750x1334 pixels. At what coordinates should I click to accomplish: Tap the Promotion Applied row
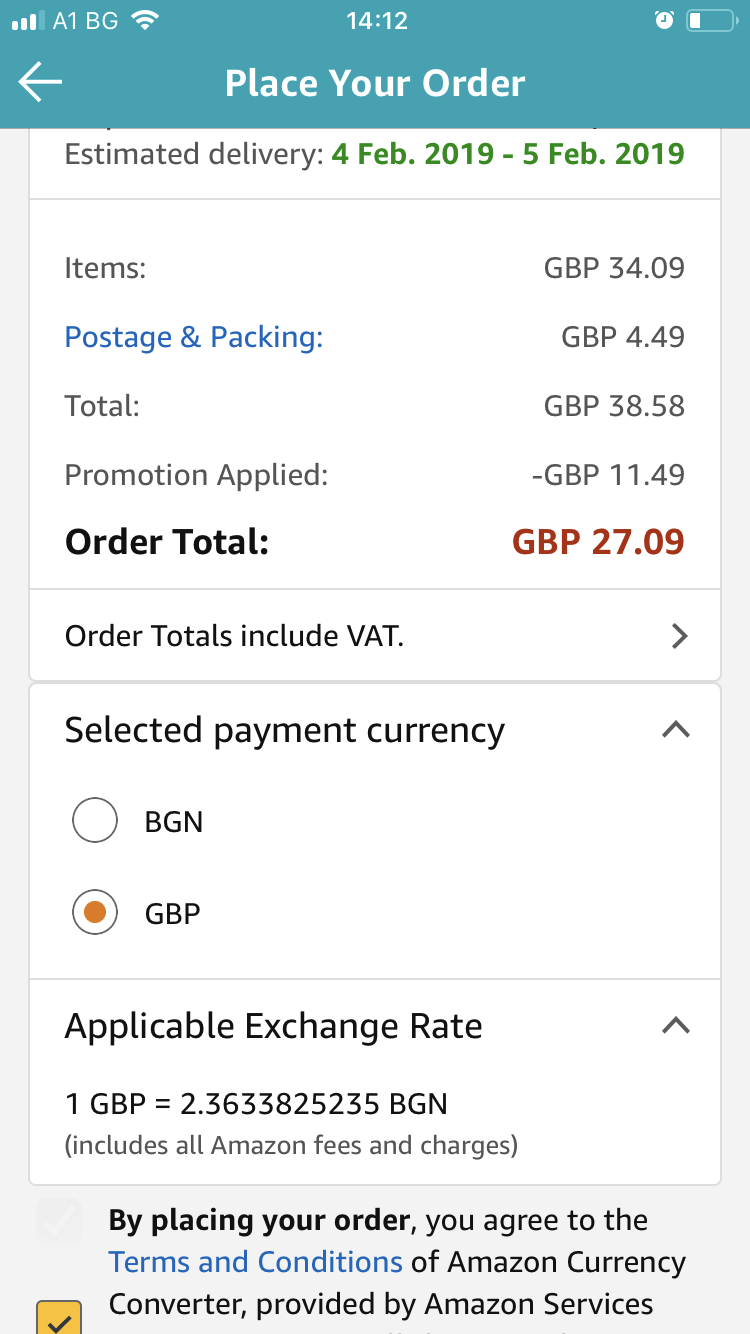click(375, 474)
